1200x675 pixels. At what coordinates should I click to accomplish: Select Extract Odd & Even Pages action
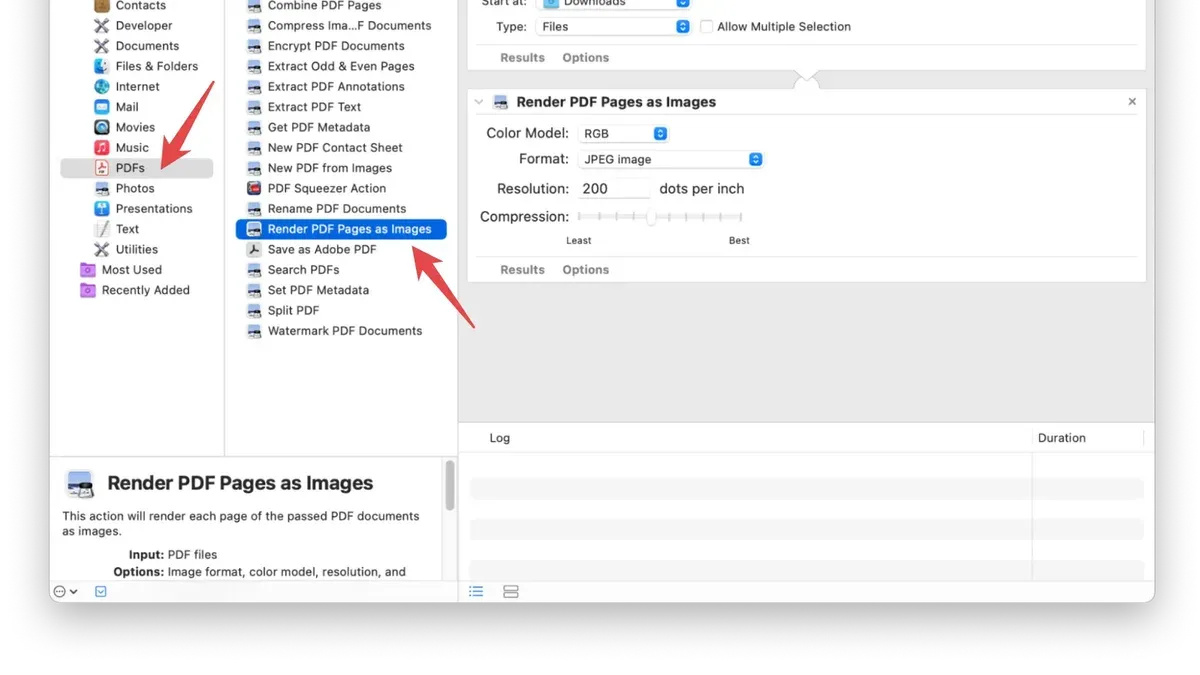coord(341,66)
